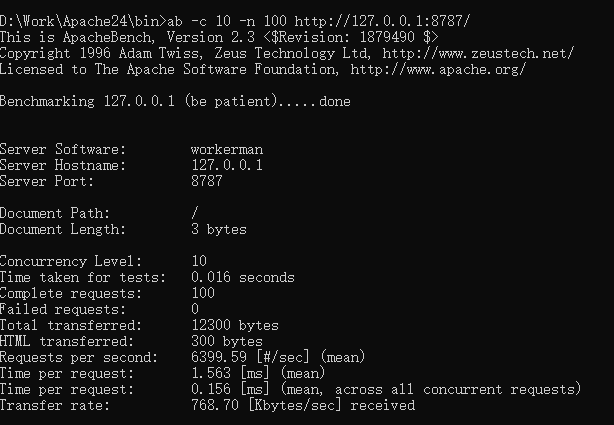Image resolution: width=614 pixels, height=425 pixels.
Task: Click the Benchmarking 127.0.0.1 done line
Action: tap(175, 101)
